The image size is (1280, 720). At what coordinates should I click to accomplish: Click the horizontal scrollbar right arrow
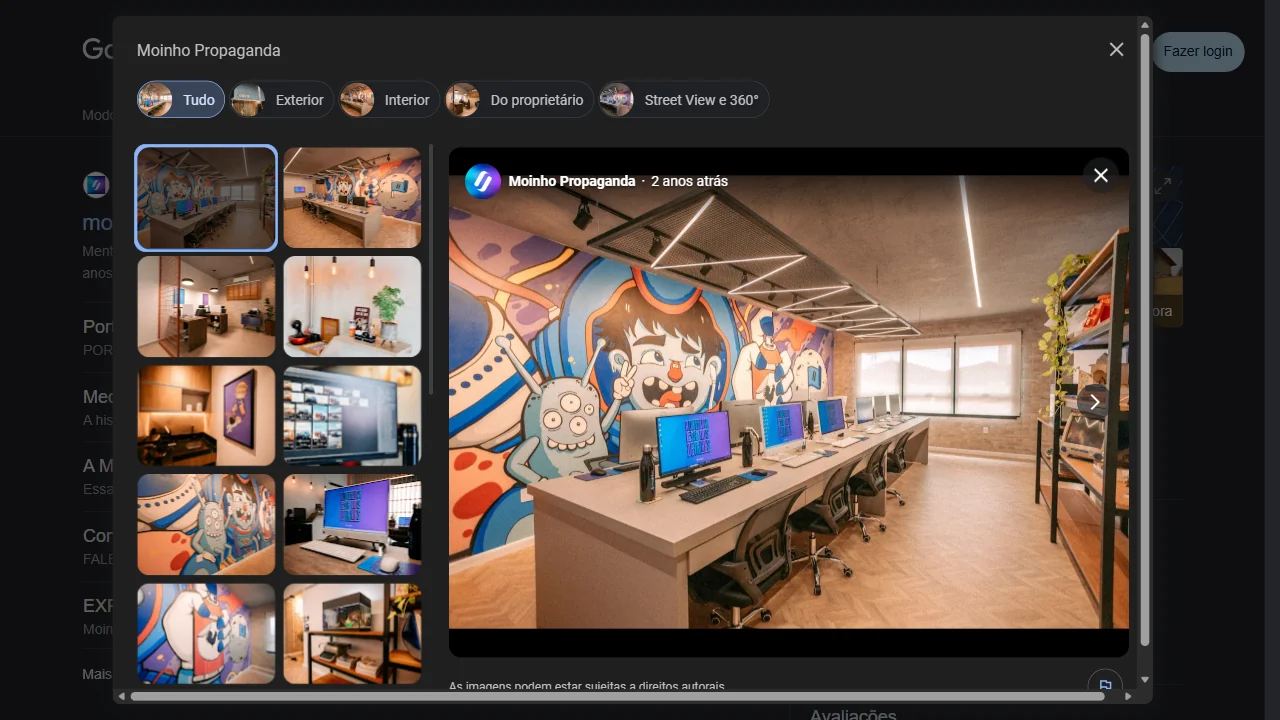tap(1129, 696)
